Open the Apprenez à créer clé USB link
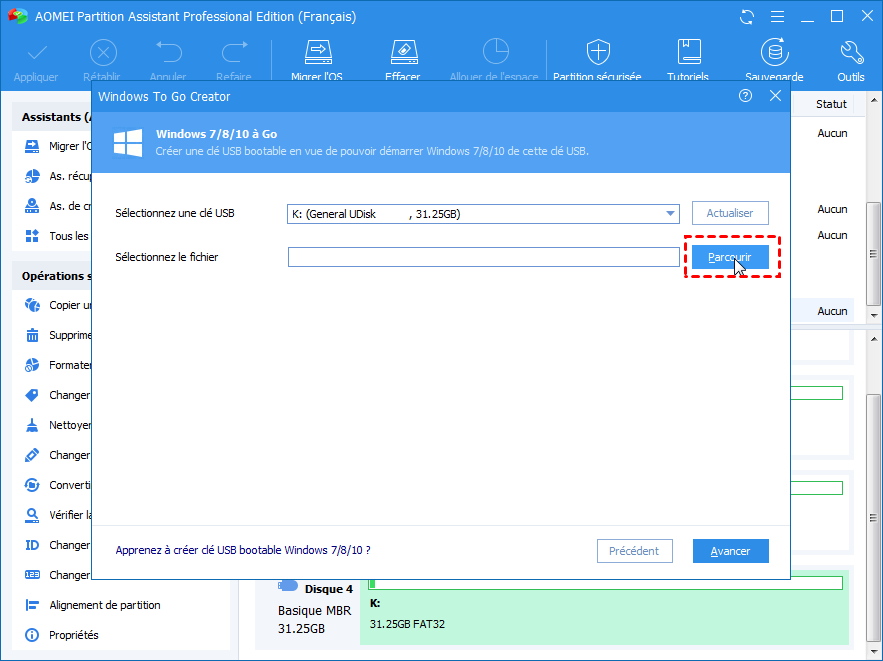Viewport: 883px width, 661px height. point(243,550)
